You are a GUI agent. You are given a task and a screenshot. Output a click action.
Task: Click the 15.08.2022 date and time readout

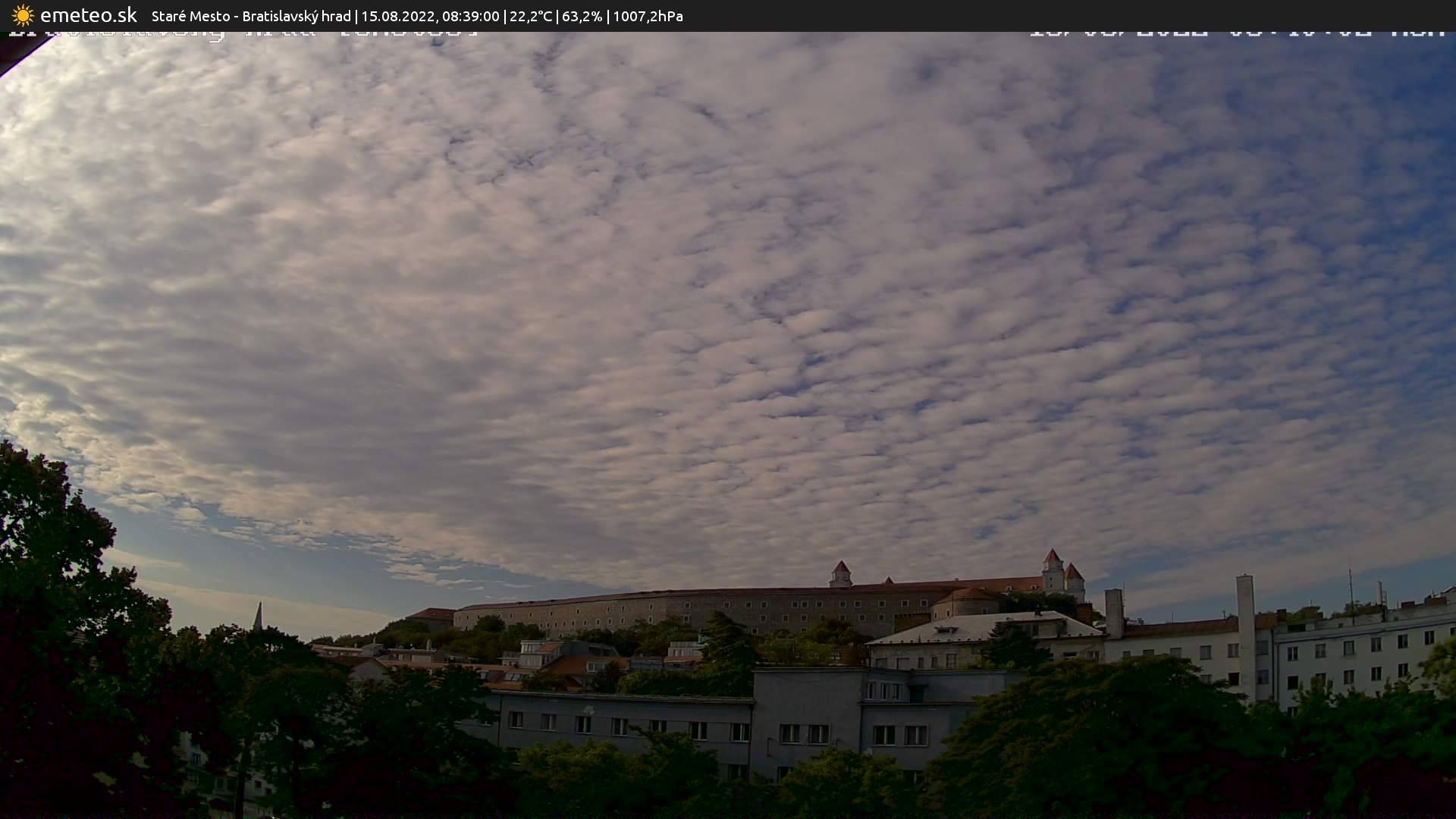pyautogui.click(x=430, y=17)
